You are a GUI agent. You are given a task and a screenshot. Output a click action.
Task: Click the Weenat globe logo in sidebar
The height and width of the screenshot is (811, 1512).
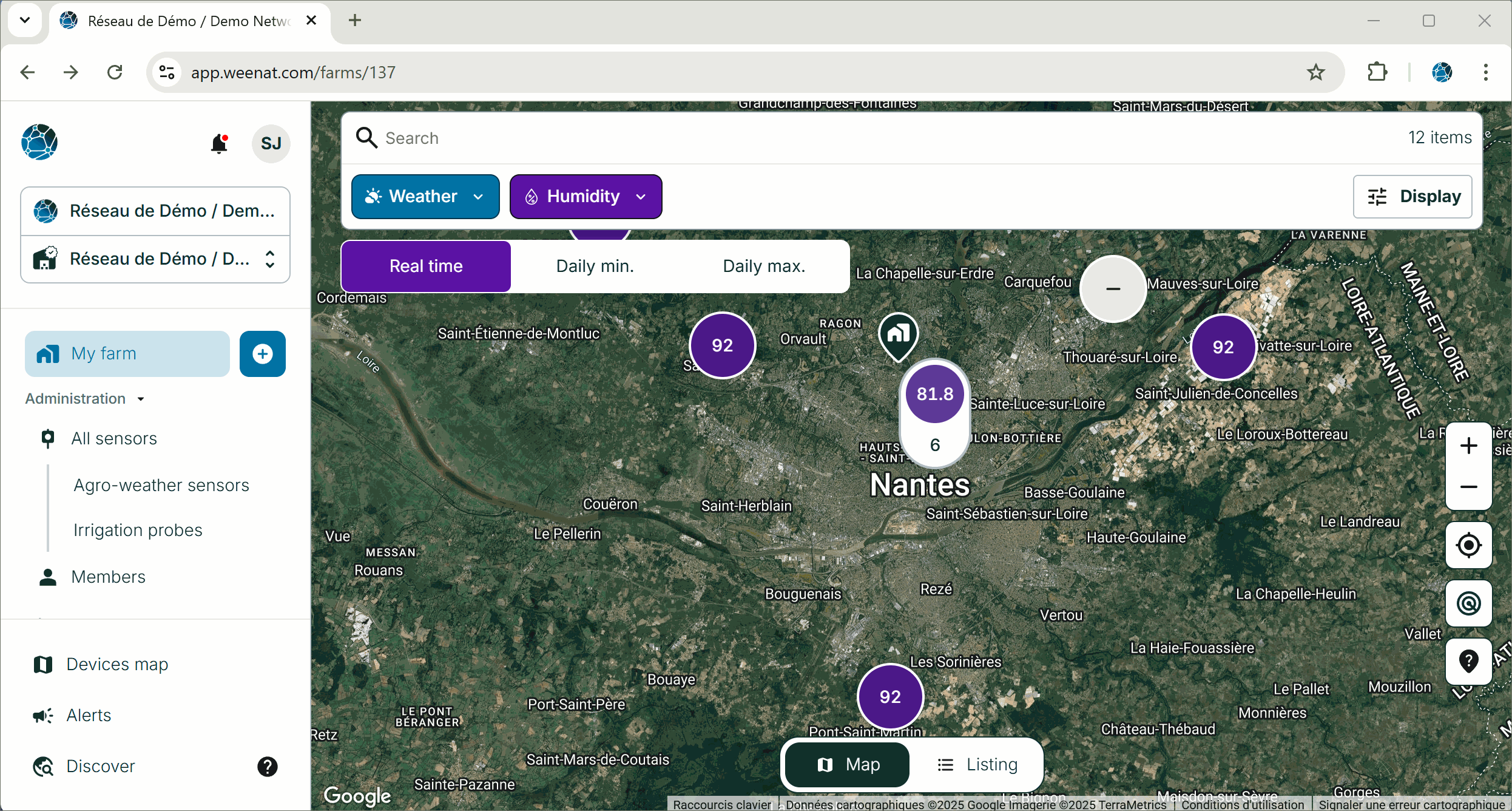pyautogui.click(x=39, y=142)
